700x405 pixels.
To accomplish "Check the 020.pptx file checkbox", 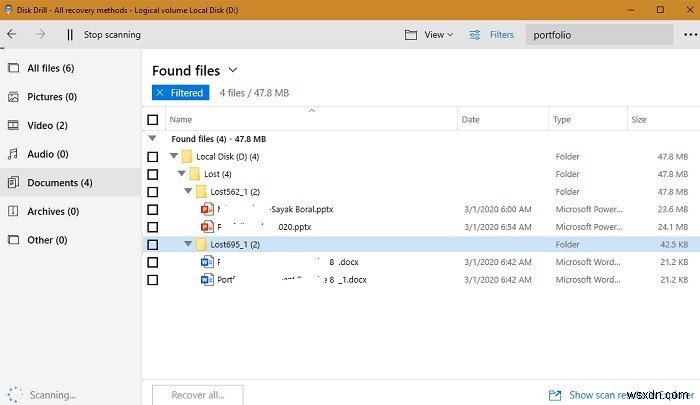I will (x=153, y=227).
